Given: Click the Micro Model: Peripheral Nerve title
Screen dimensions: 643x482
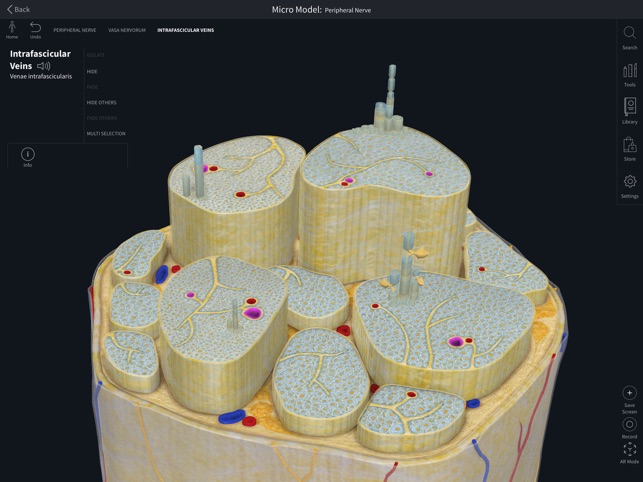Looking at the screenshot, I should coord(321,10).
